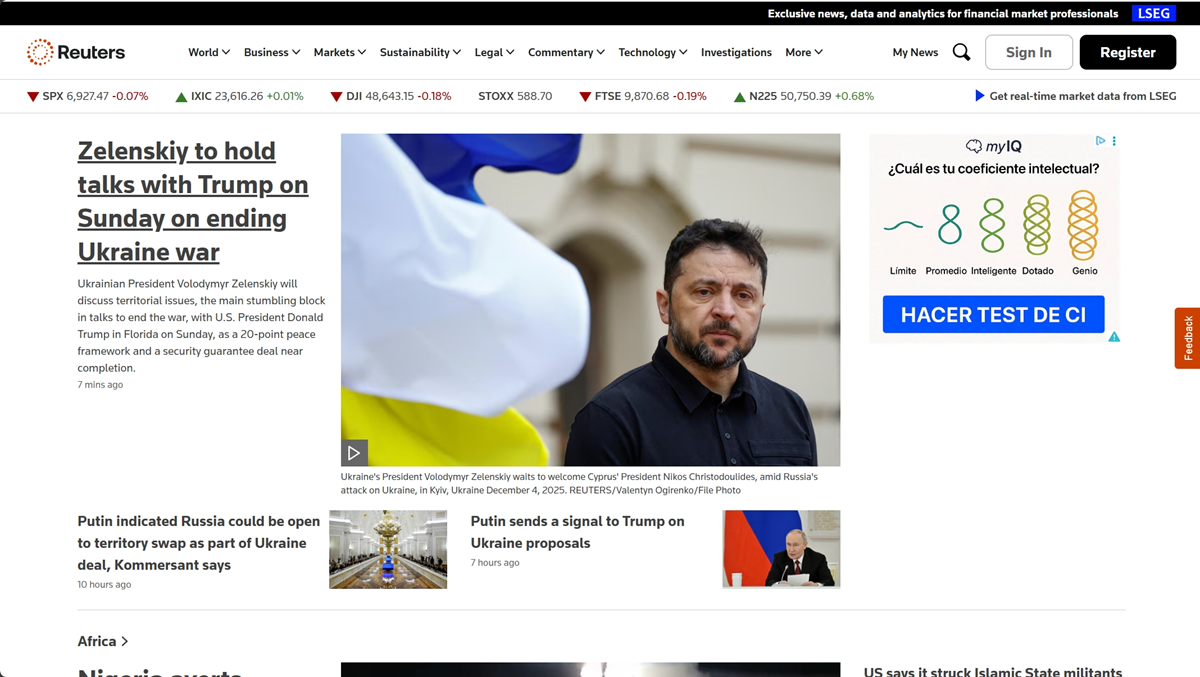
Task: Click the N225 green up-arrow ticker
Action: pos(739,97)
